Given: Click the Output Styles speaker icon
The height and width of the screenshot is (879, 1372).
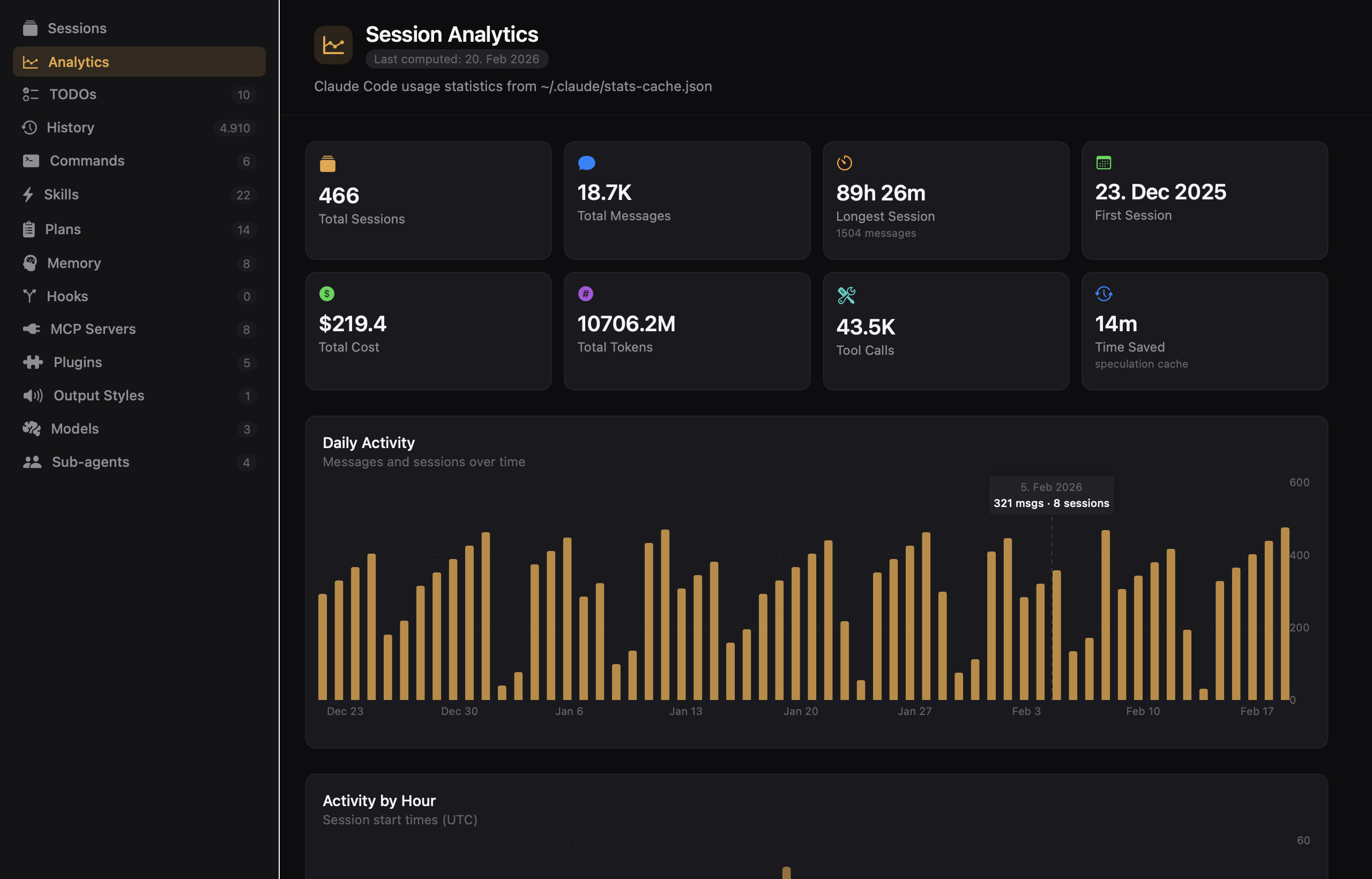Looking at the screenshot, I should (x=33, y=395).
